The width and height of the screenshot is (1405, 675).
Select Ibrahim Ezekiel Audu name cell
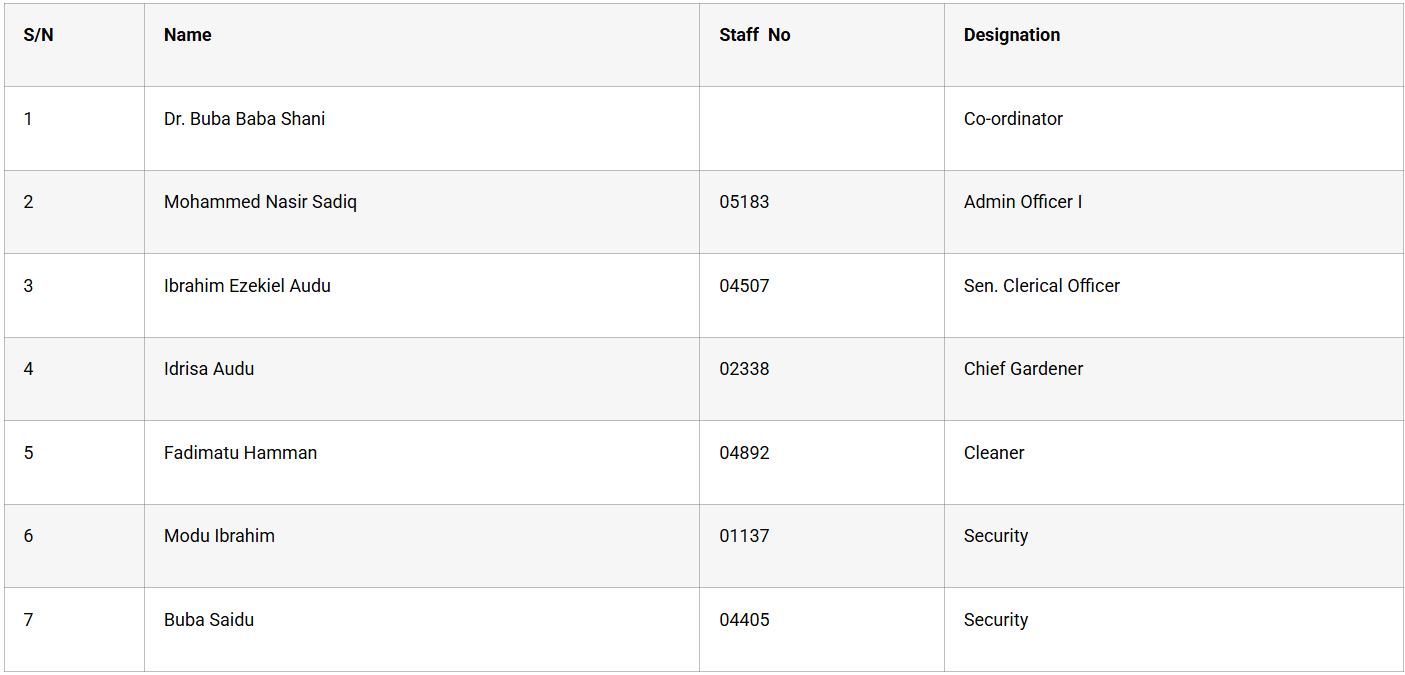[x=247, y=286]
